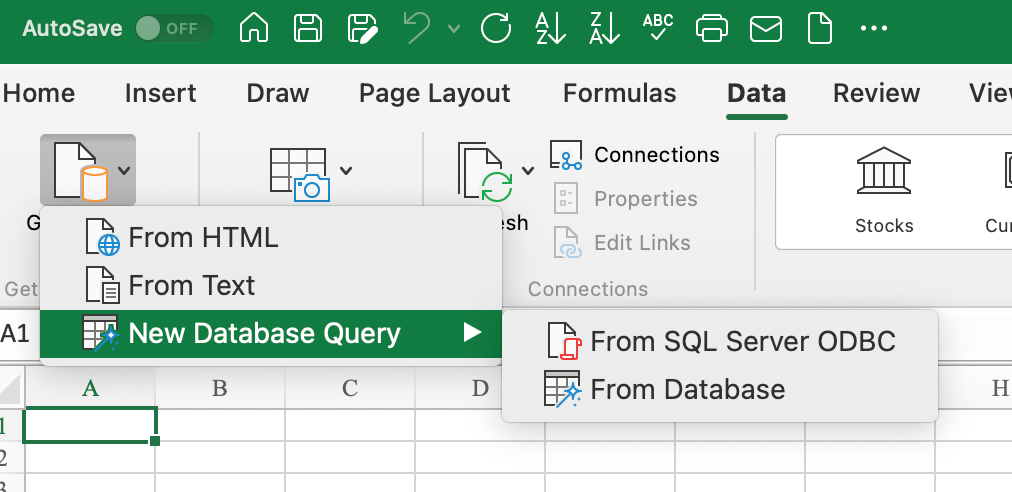Screen dimensions: 1012x492
Task: Open the more options ellipsis
Action: coord(874,28)
